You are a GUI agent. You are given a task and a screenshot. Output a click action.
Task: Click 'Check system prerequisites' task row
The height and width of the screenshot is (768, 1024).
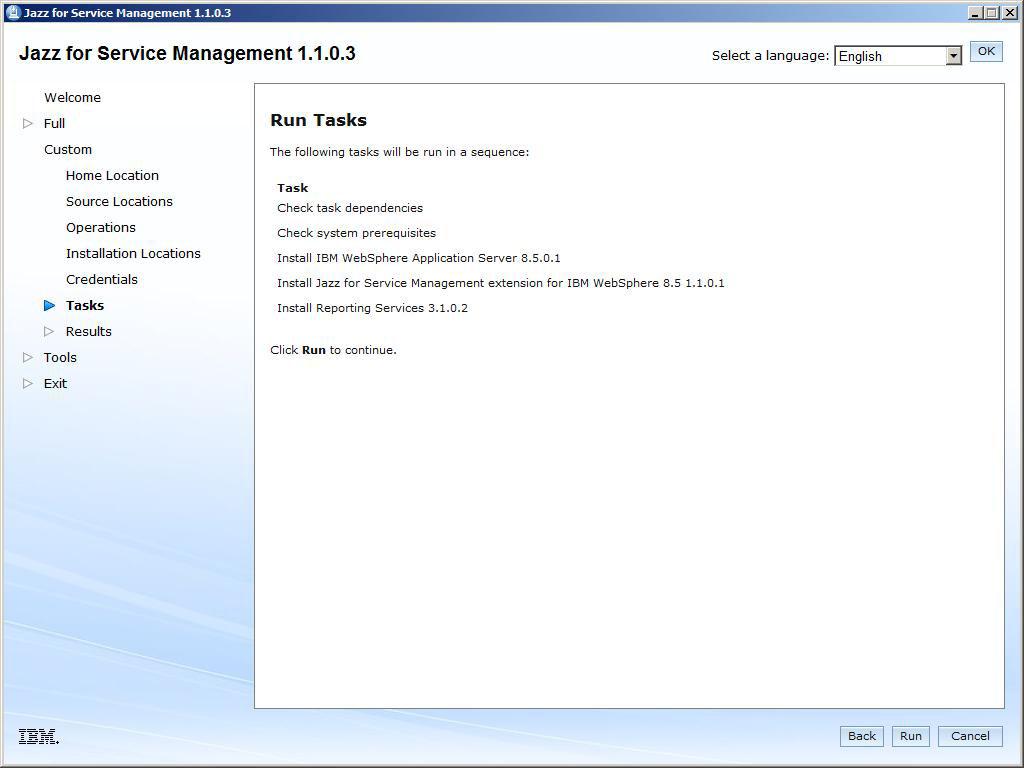point(357,233)
